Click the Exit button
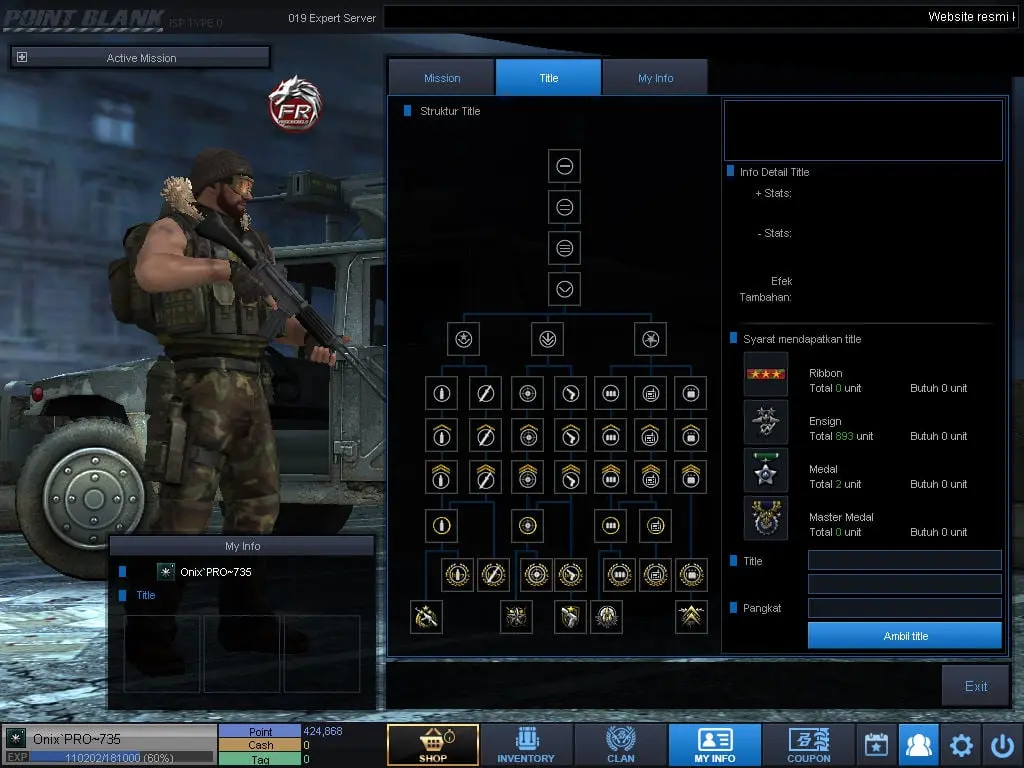 [x=976, y=686]
